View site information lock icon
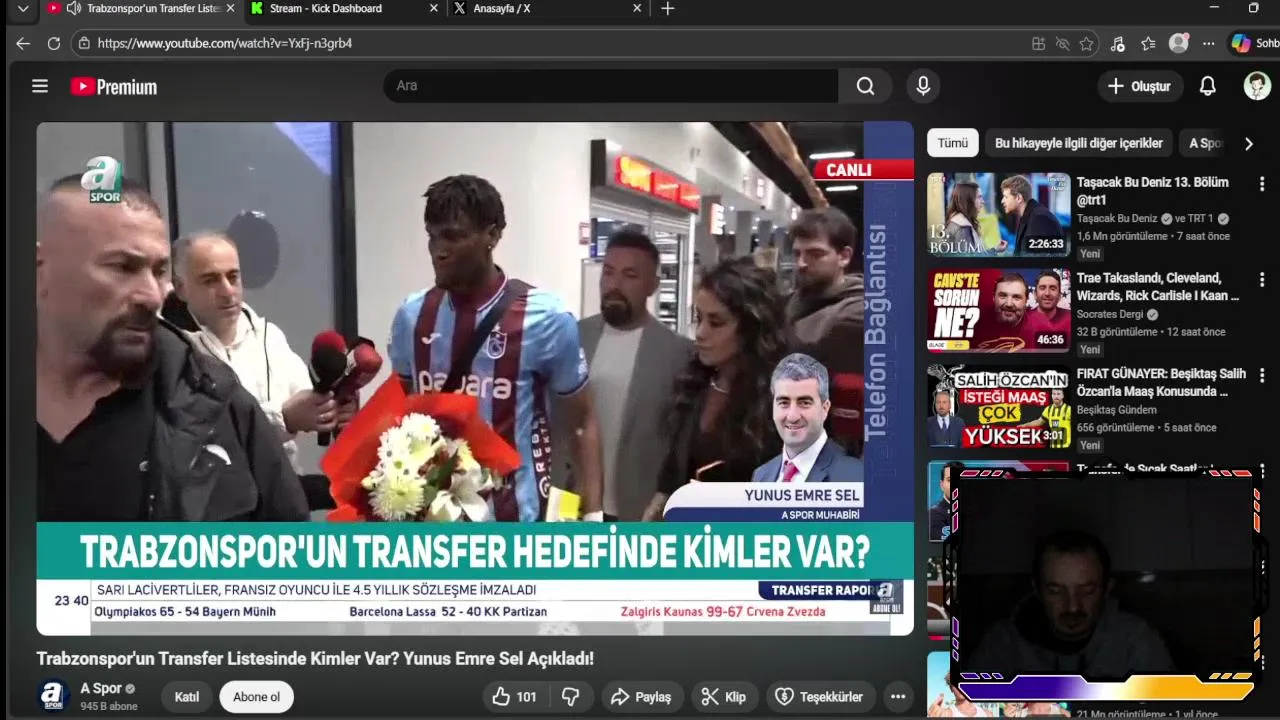 (x=84, y=43)
